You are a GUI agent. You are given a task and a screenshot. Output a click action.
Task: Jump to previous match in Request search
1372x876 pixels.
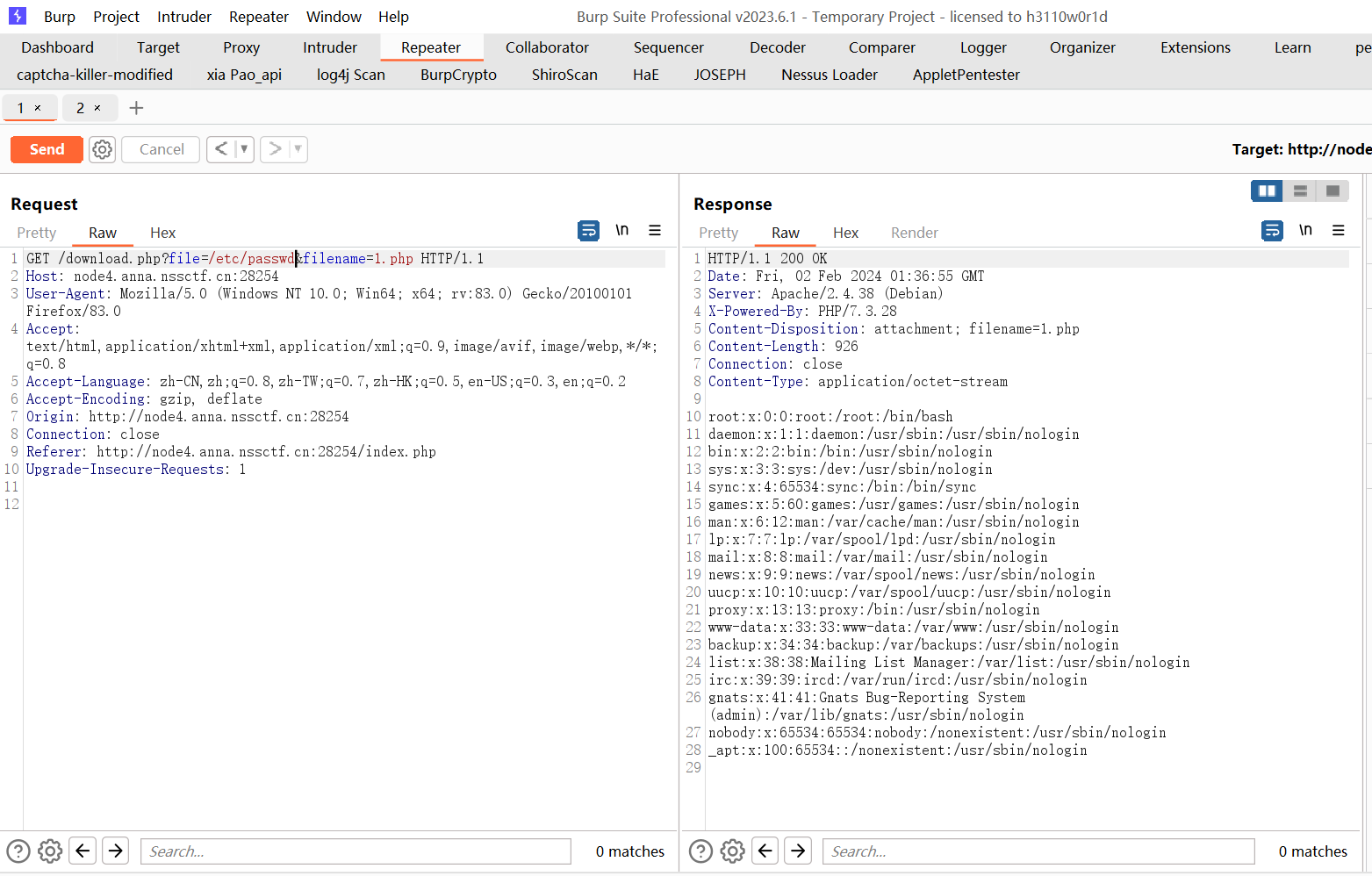click(x=83, y=851)
